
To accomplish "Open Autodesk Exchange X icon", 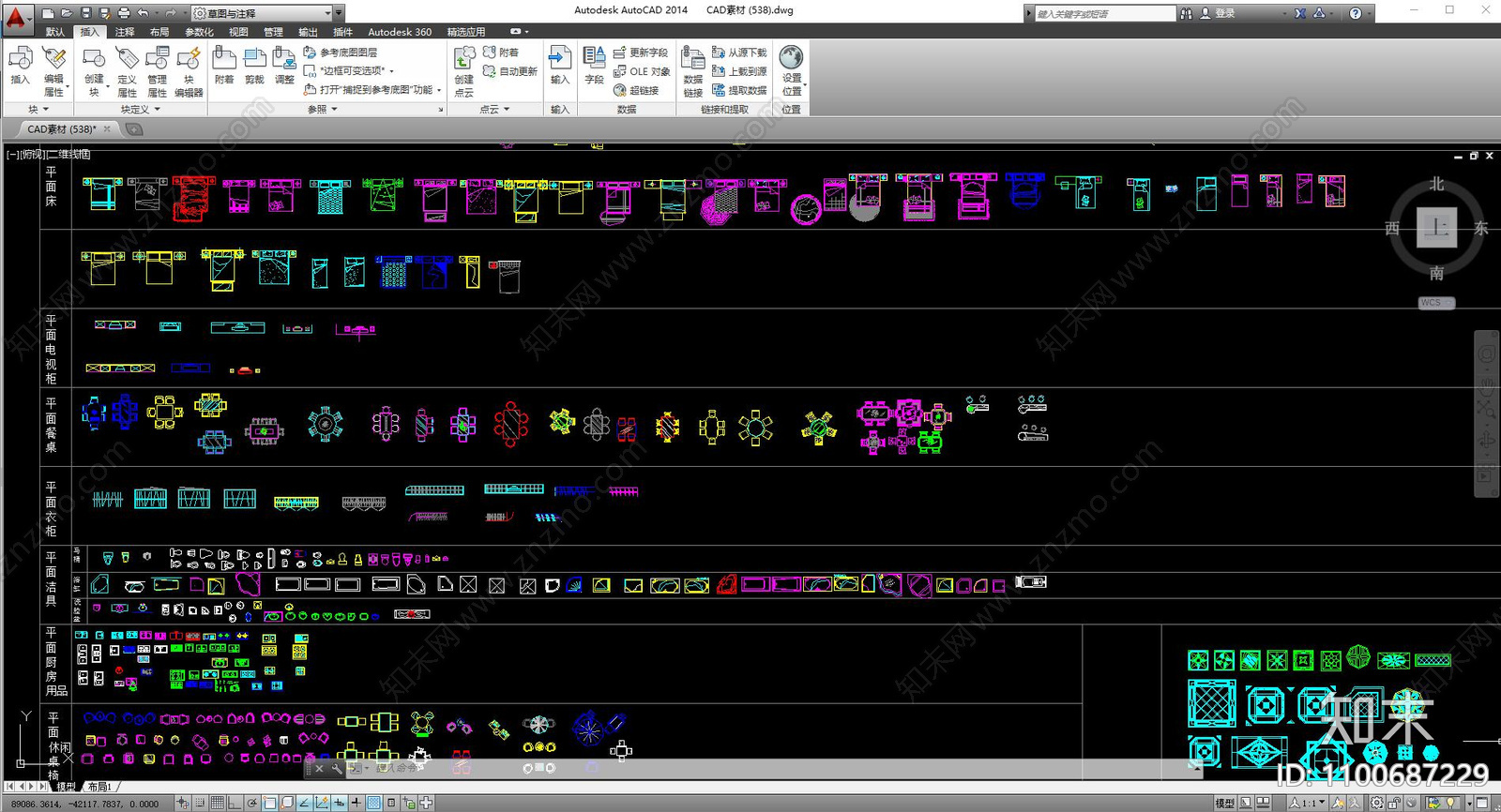I will tap(1300, 13).
